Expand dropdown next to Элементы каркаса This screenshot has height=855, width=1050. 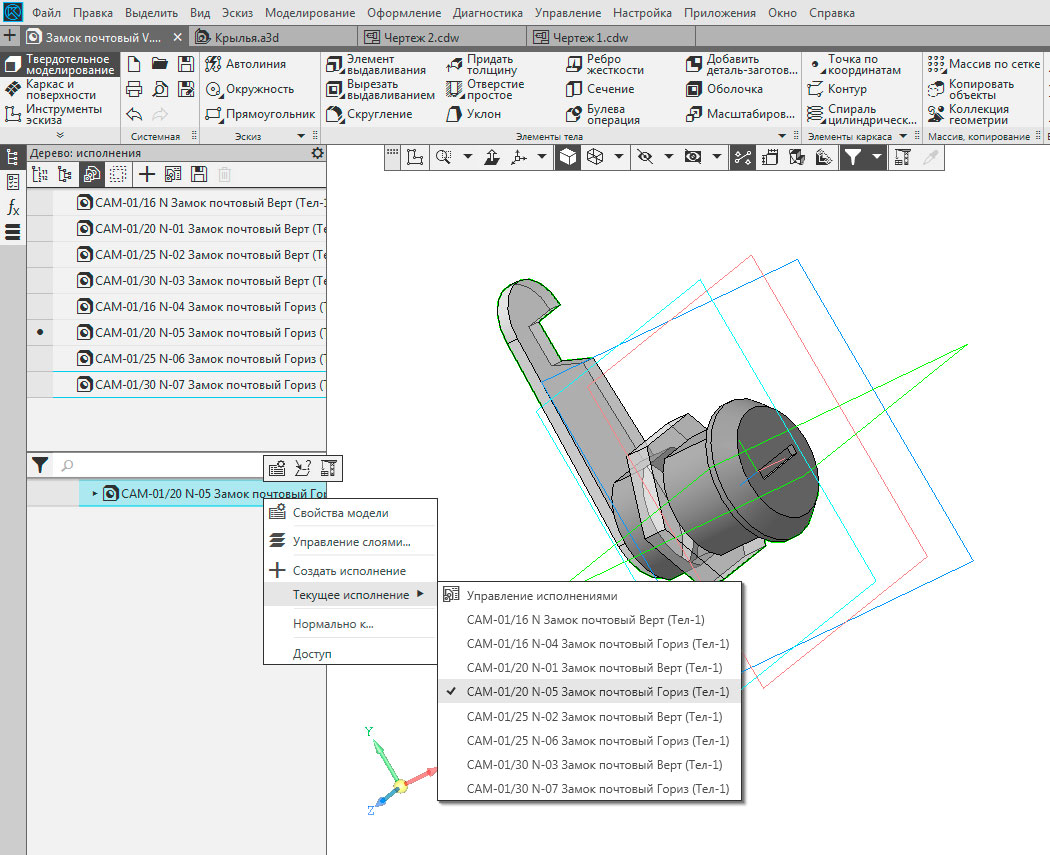[903, 136]
